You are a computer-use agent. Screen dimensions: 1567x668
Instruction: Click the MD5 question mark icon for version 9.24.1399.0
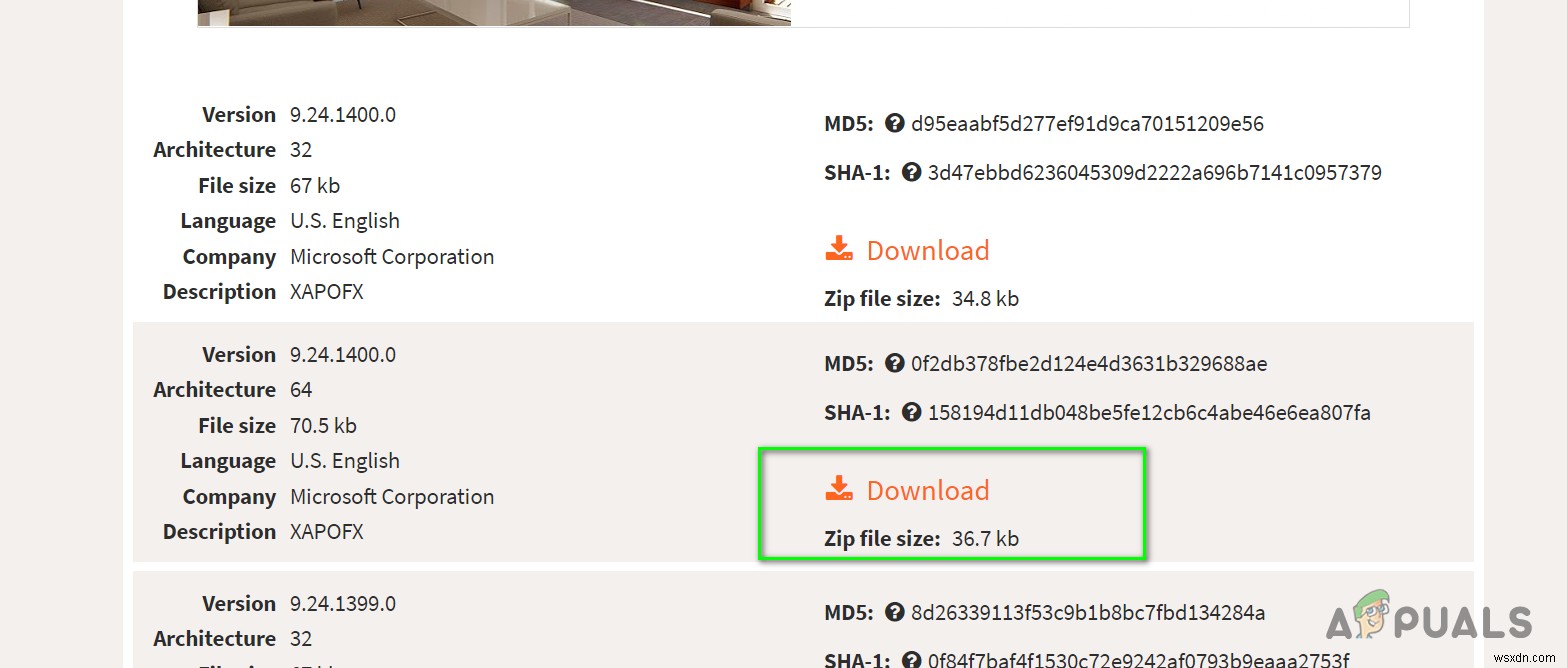pyautogui.click(x=894, y=612)
